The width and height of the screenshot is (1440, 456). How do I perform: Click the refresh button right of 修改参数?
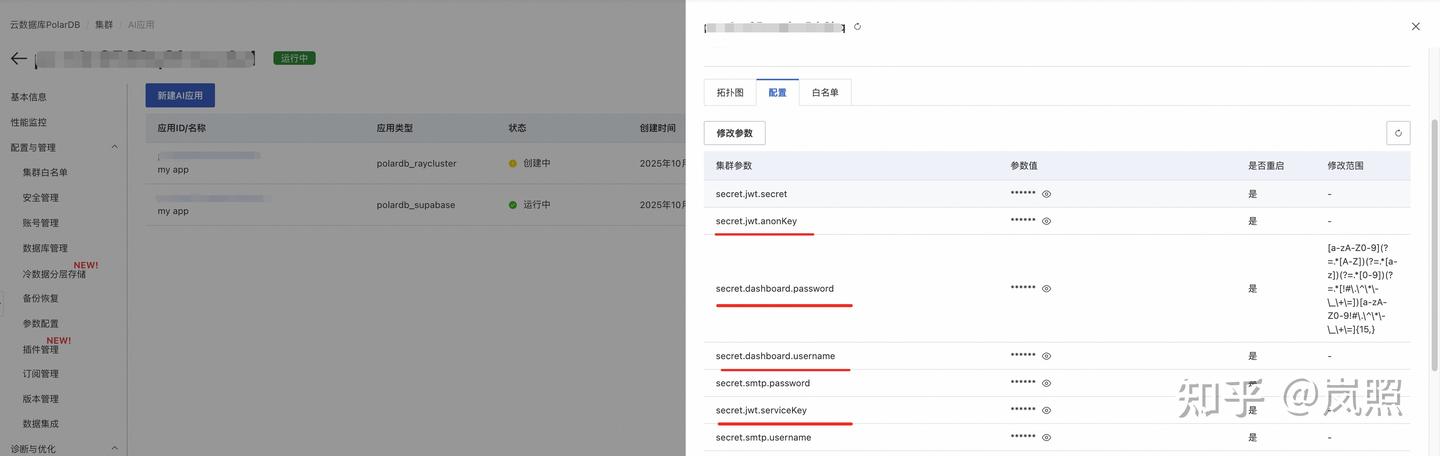pyautogui.click(x=1398, y=133)
